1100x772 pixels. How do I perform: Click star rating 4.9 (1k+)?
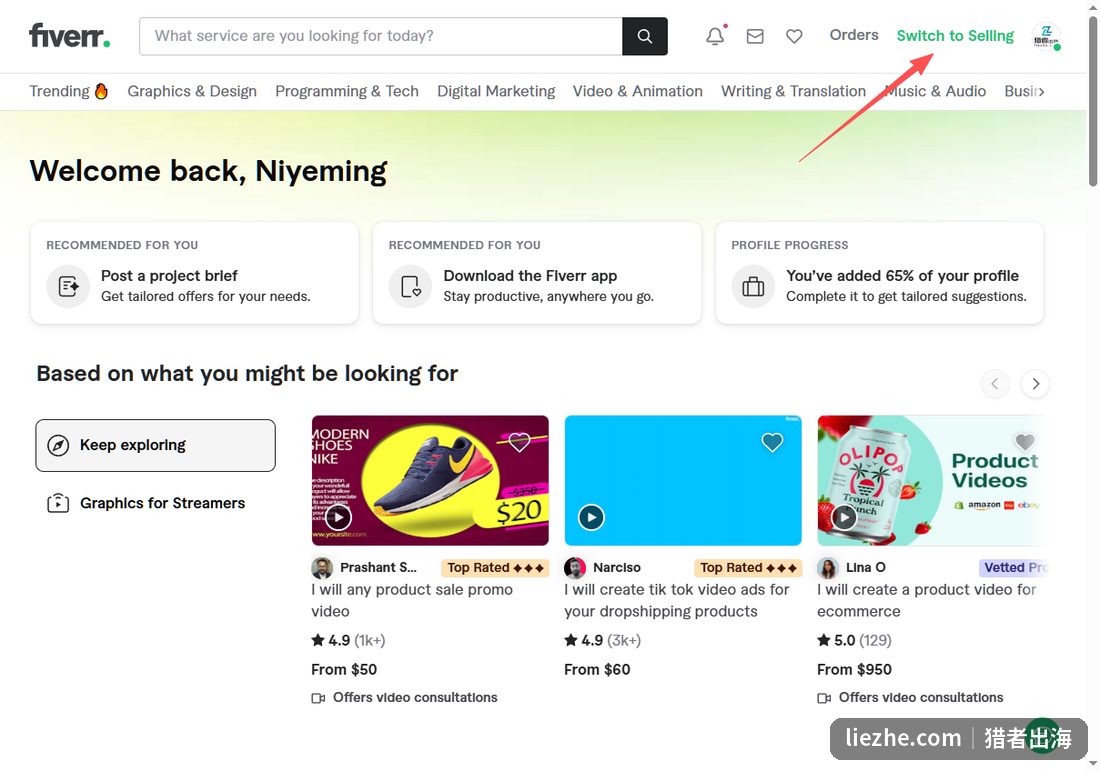[348, 640]
